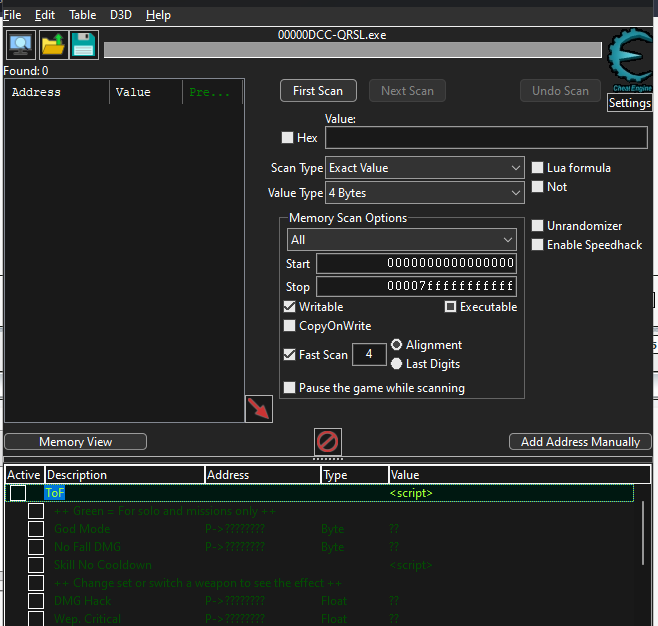Viewport: 658px width, 626px height.
Task: Click the Value column header in results
Action: 146,92
